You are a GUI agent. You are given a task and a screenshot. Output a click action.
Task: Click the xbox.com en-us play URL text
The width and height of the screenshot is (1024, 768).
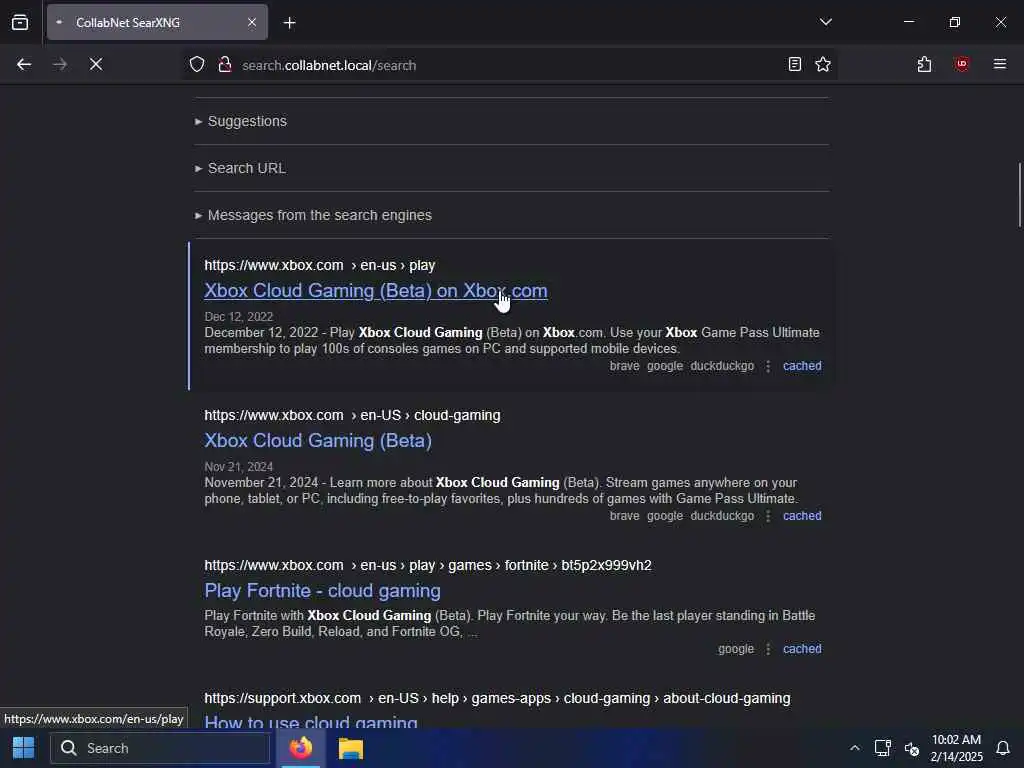[x=319, y=266]
